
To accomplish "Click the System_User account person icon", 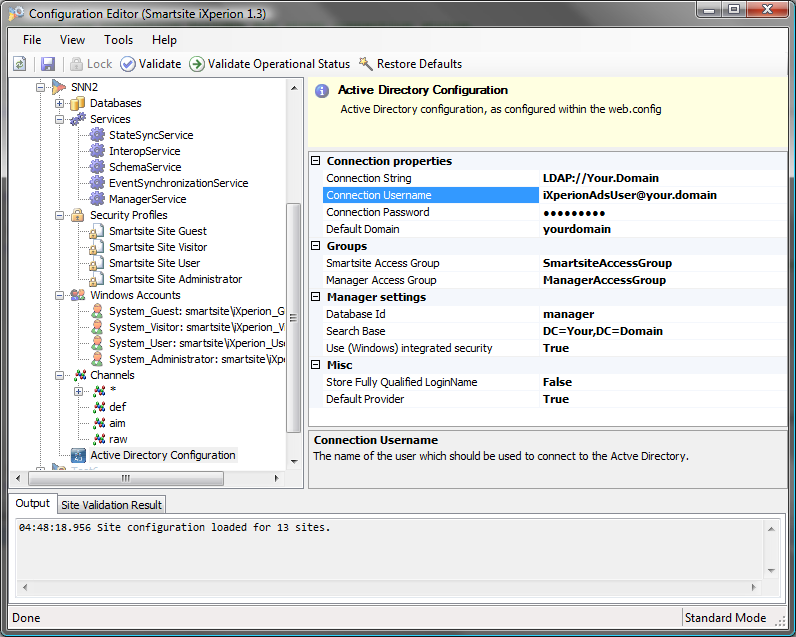I will tap(97, 343).
